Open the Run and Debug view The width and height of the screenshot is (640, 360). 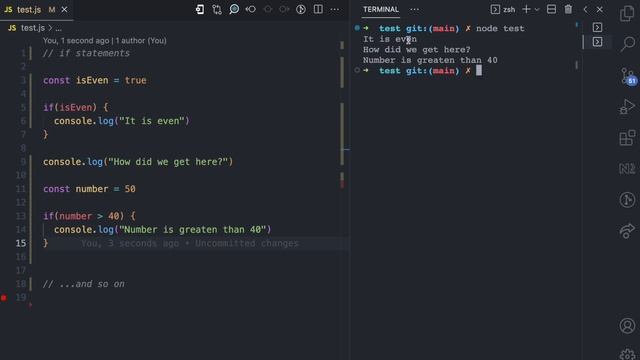pyautogui.click(x=627, y=107)
